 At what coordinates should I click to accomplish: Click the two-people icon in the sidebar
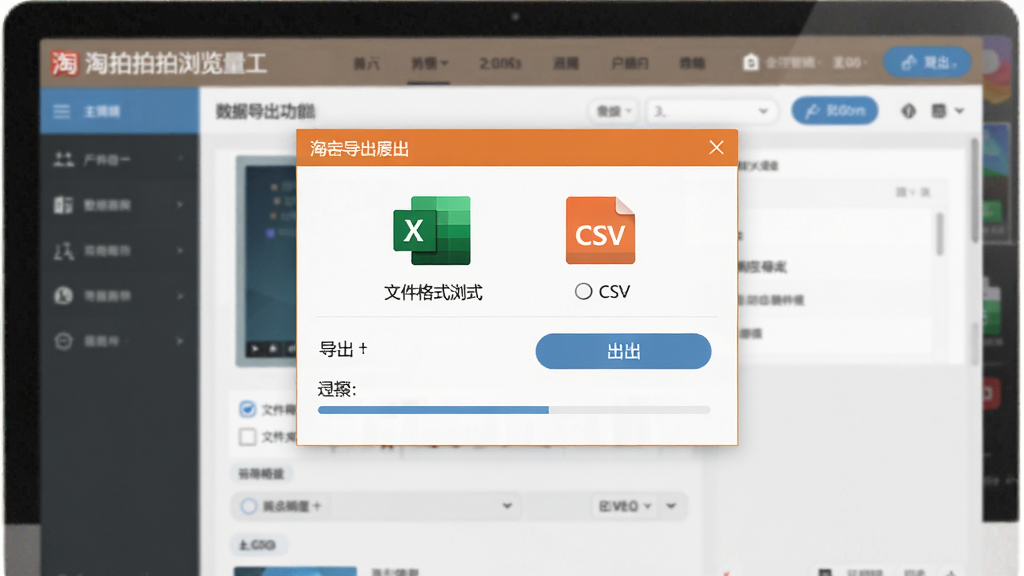(x=63, y=159)
